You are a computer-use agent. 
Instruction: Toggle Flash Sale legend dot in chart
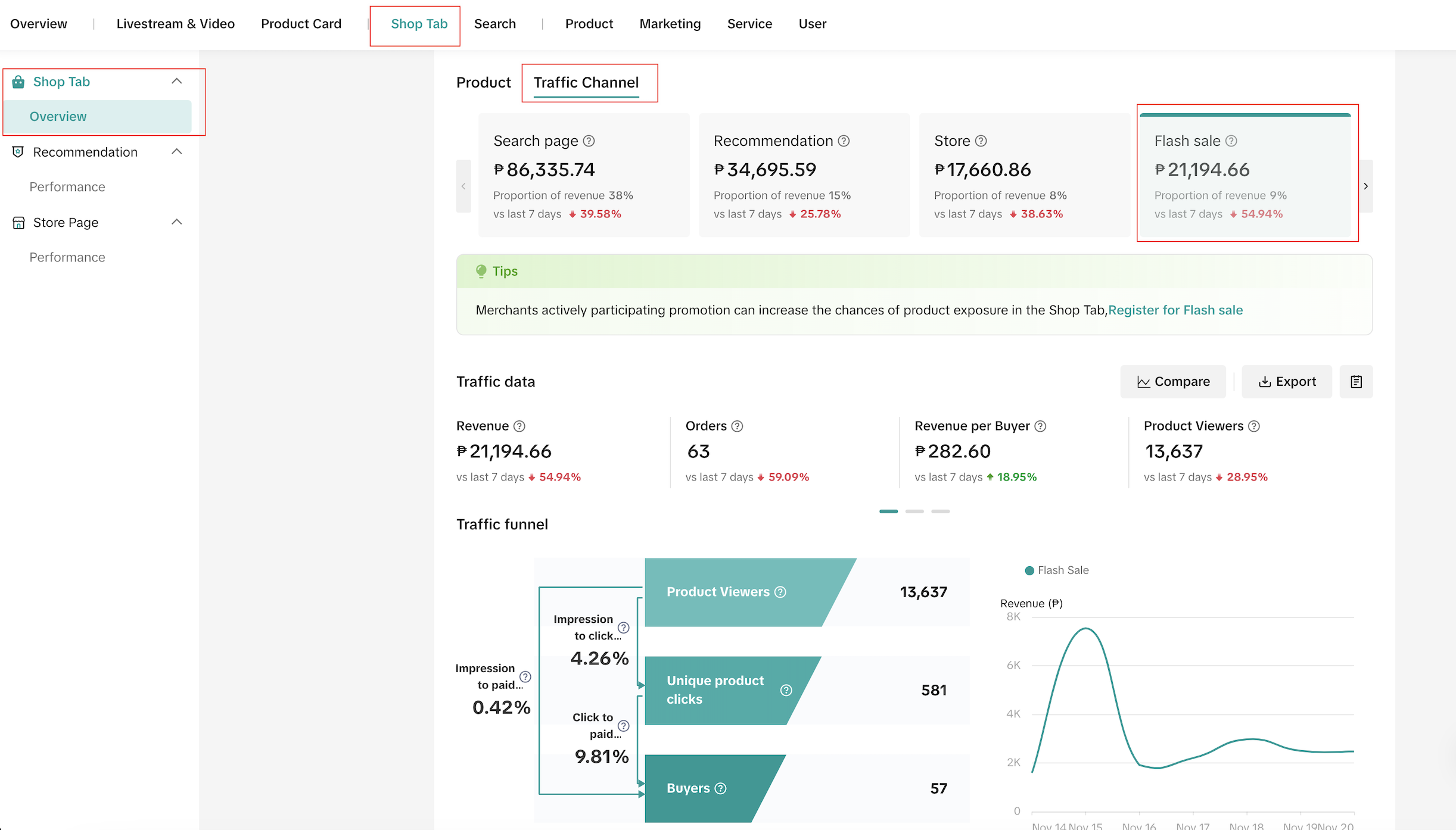1029,570
